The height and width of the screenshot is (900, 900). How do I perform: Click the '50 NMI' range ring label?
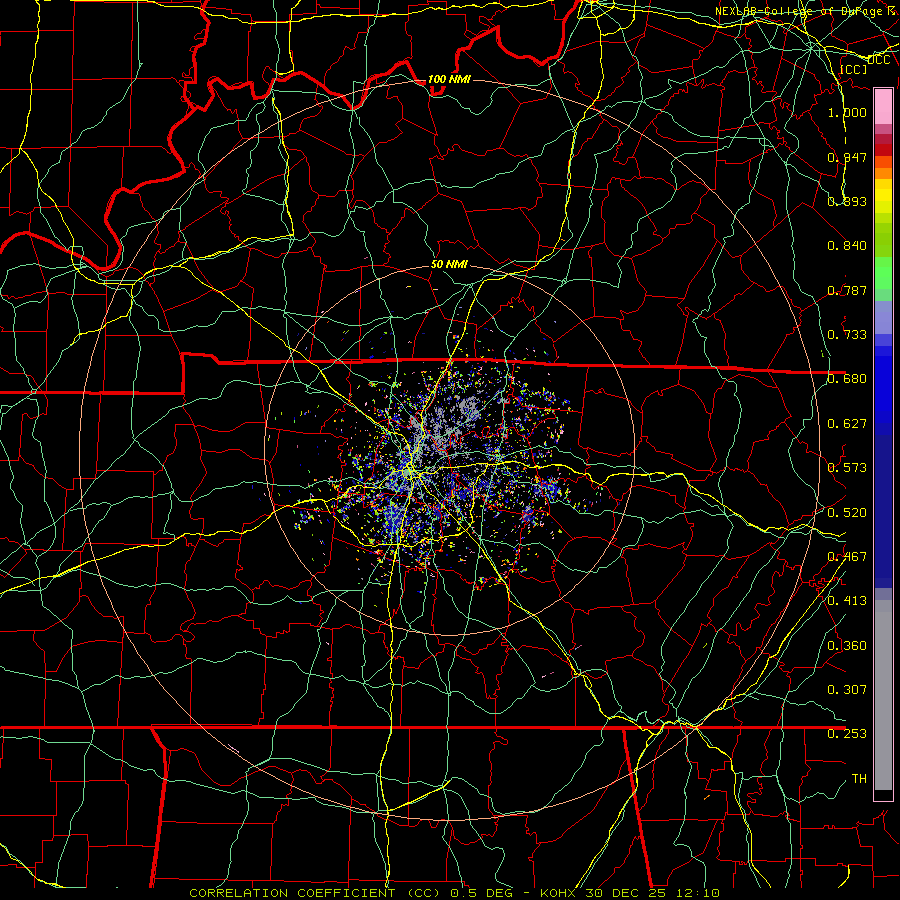coord(449,264)
